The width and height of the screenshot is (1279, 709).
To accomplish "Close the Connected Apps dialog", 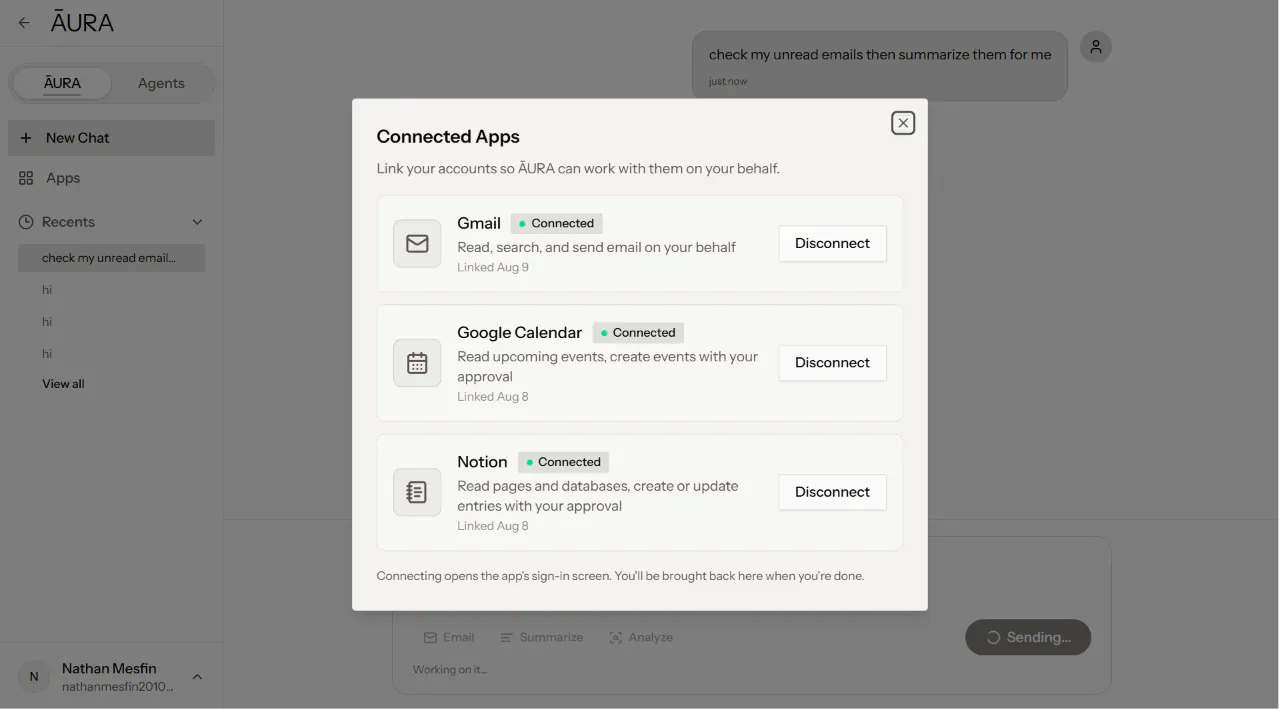I will point(903,123).
